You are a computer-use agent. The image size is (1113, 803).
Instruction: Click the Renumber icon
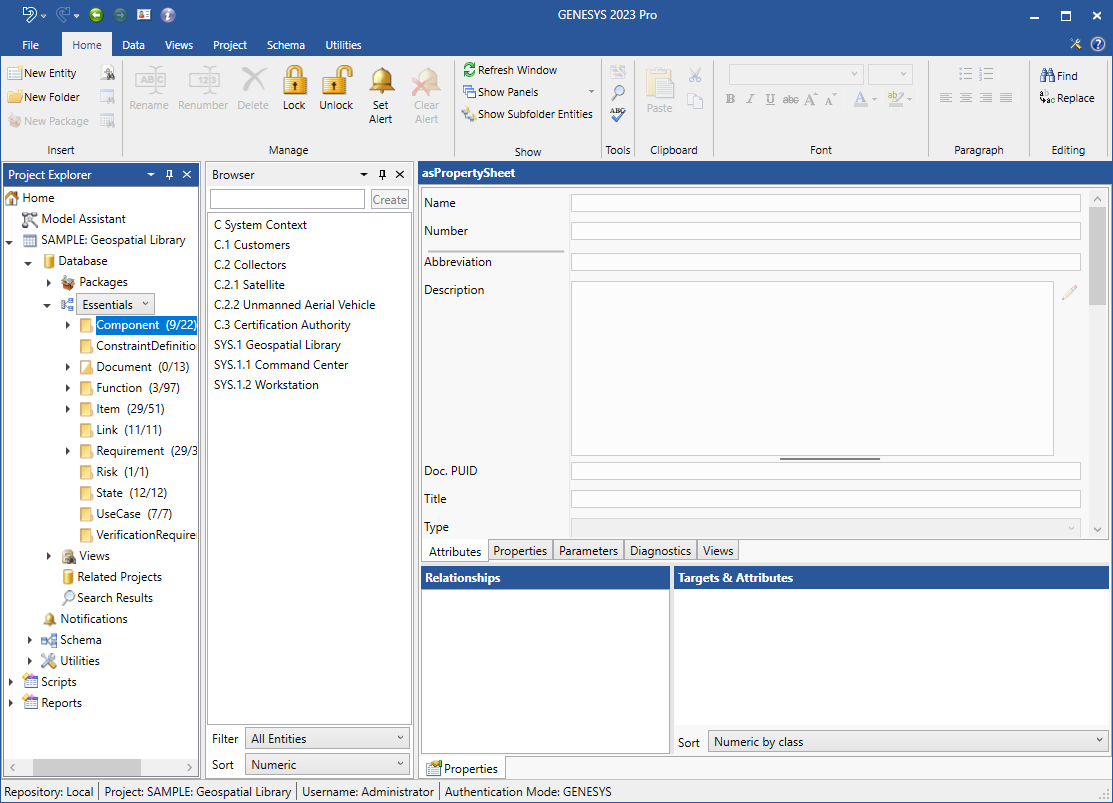point(203,80)
